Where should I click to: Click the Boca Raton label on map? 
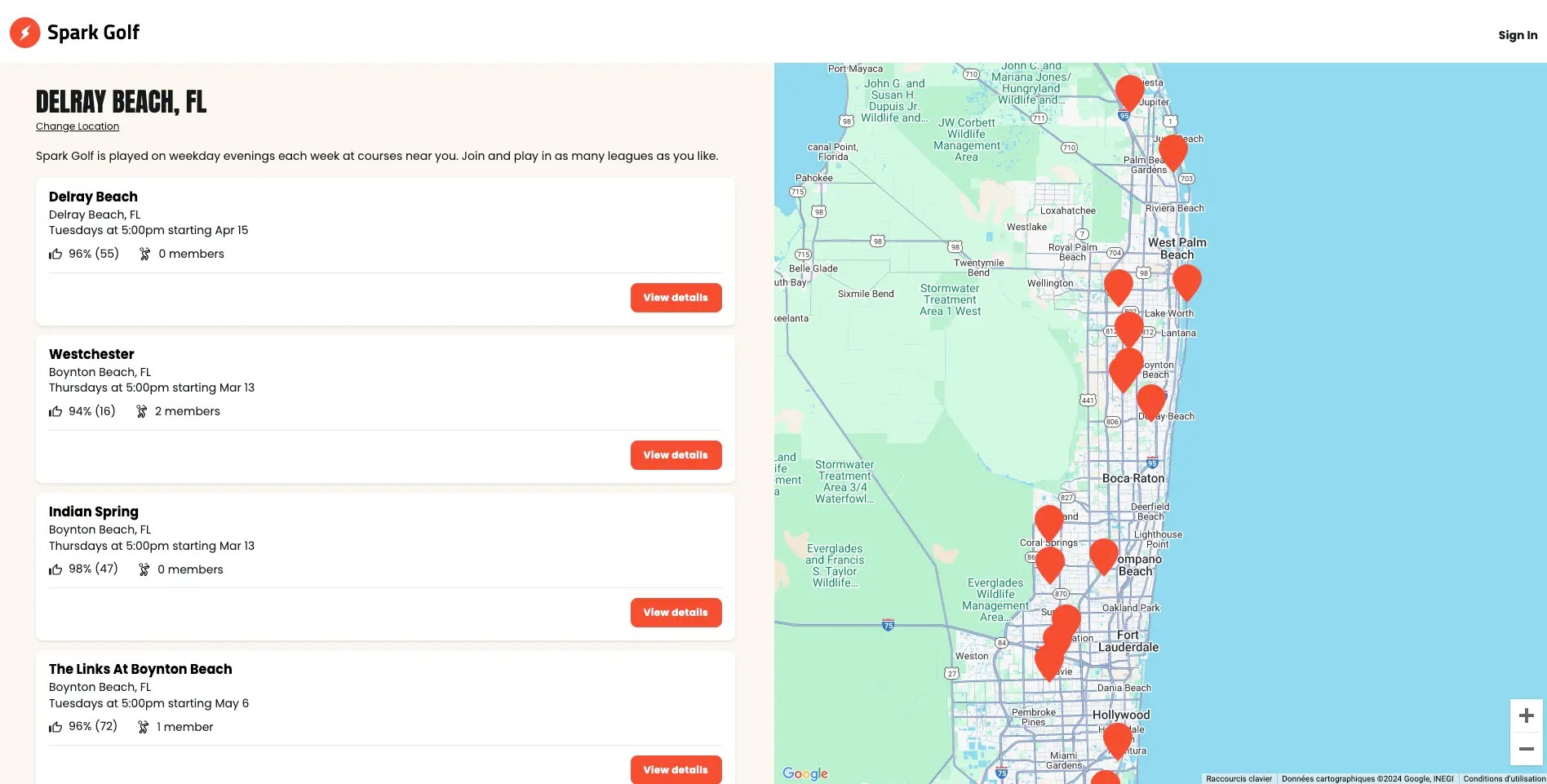1133,478
